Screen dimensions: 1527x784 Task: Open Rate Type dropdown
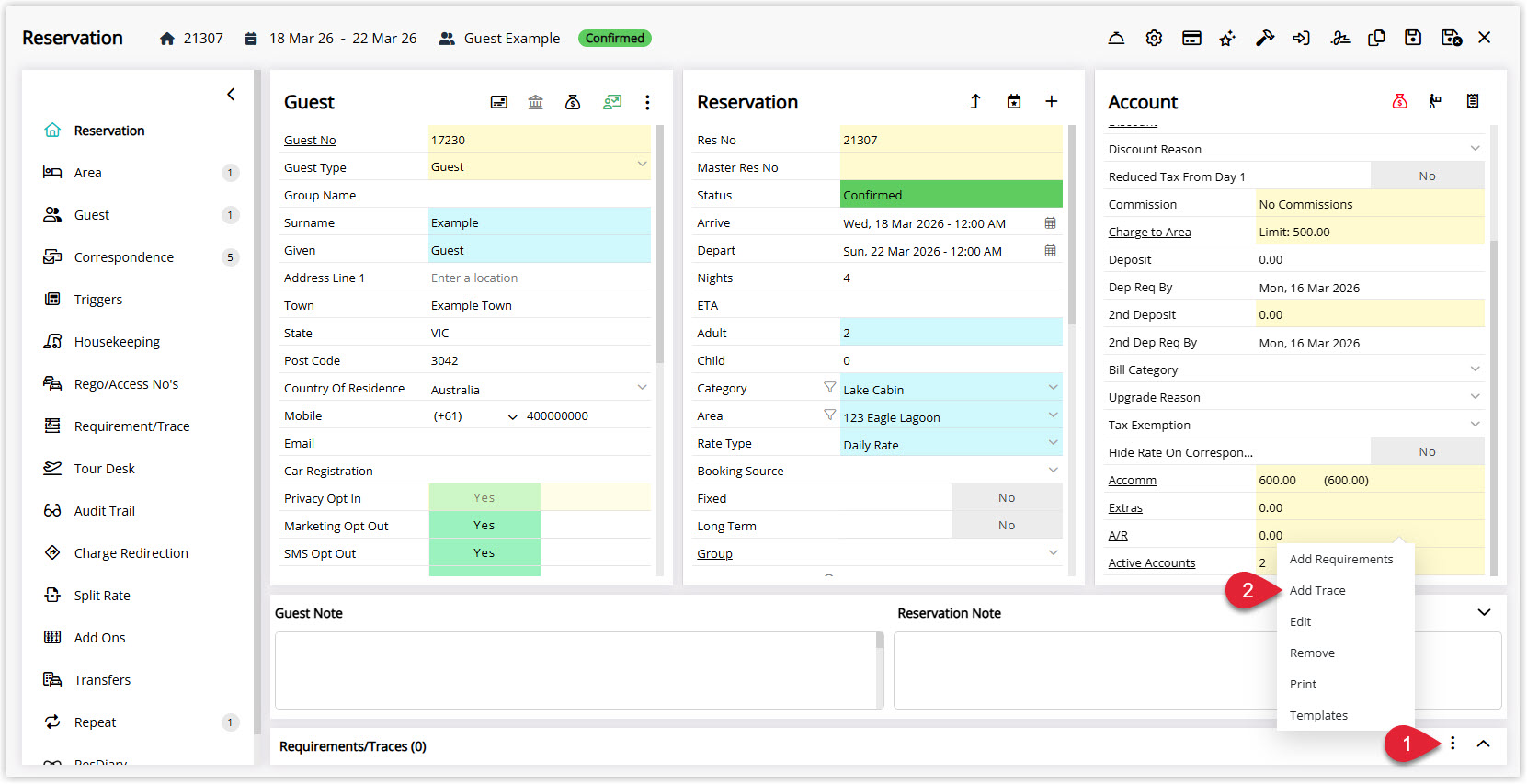(951, 444)
